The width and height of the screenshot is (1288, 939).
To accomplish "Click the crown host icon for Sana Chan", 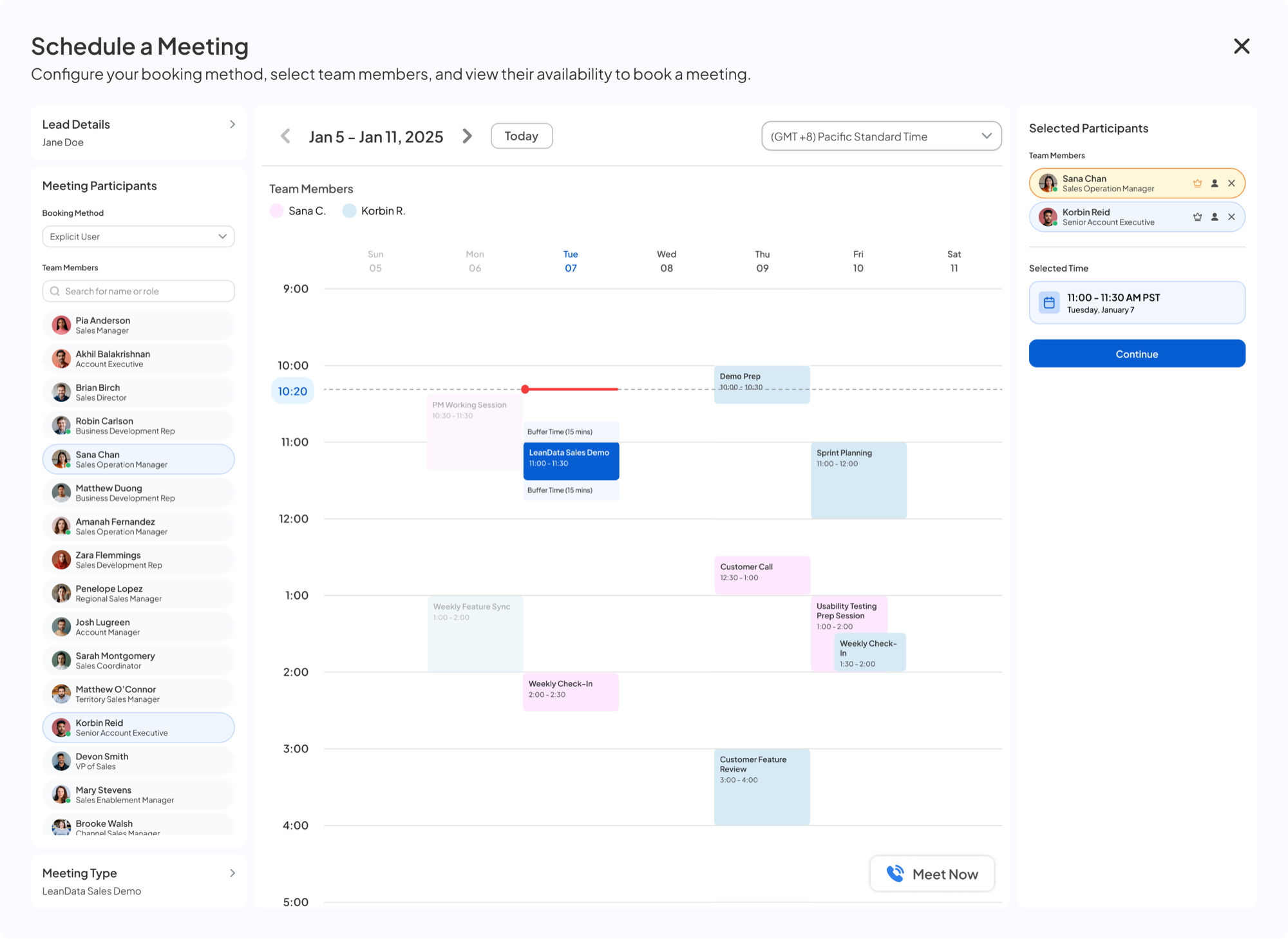I will (x=1197, y=184).
